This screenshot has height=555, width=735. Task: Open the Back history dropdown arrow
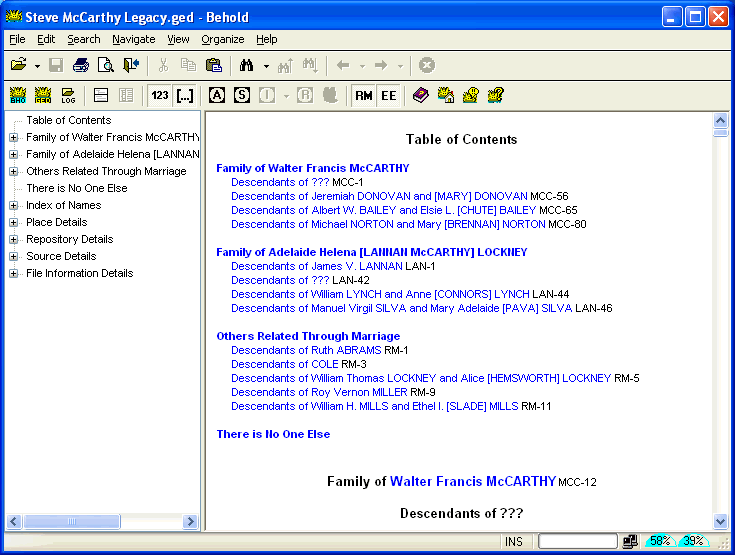point(362,66)
